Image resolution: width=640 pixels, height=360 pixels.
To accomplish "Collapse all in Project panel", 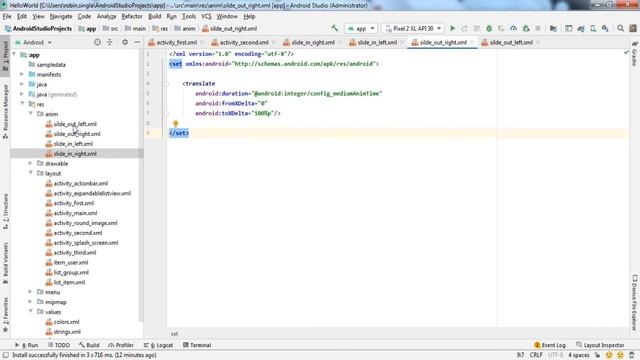I will click(x=109, y=42).
